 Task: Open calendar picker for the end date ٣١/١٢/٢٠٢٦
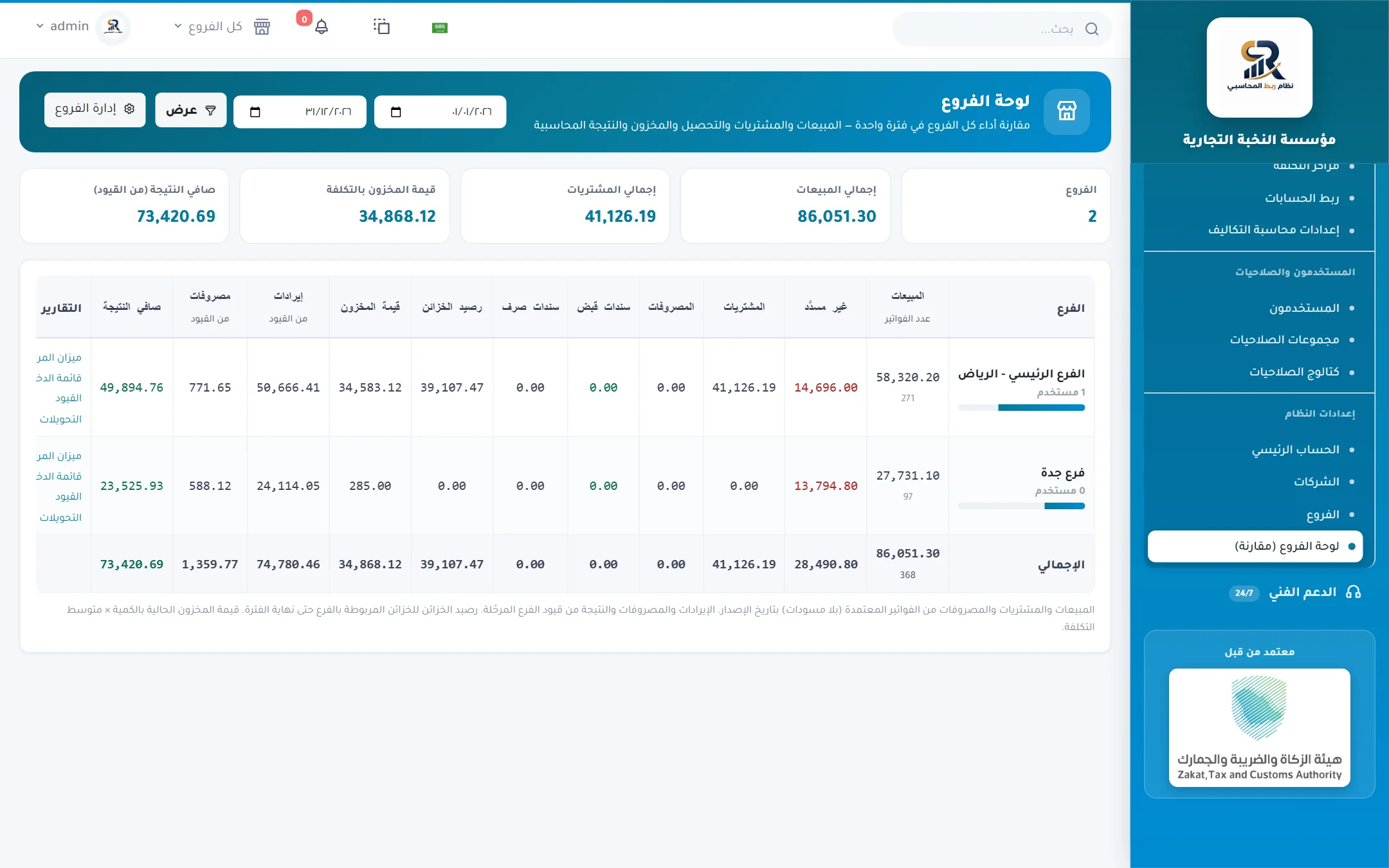click(x=255, y=112)
